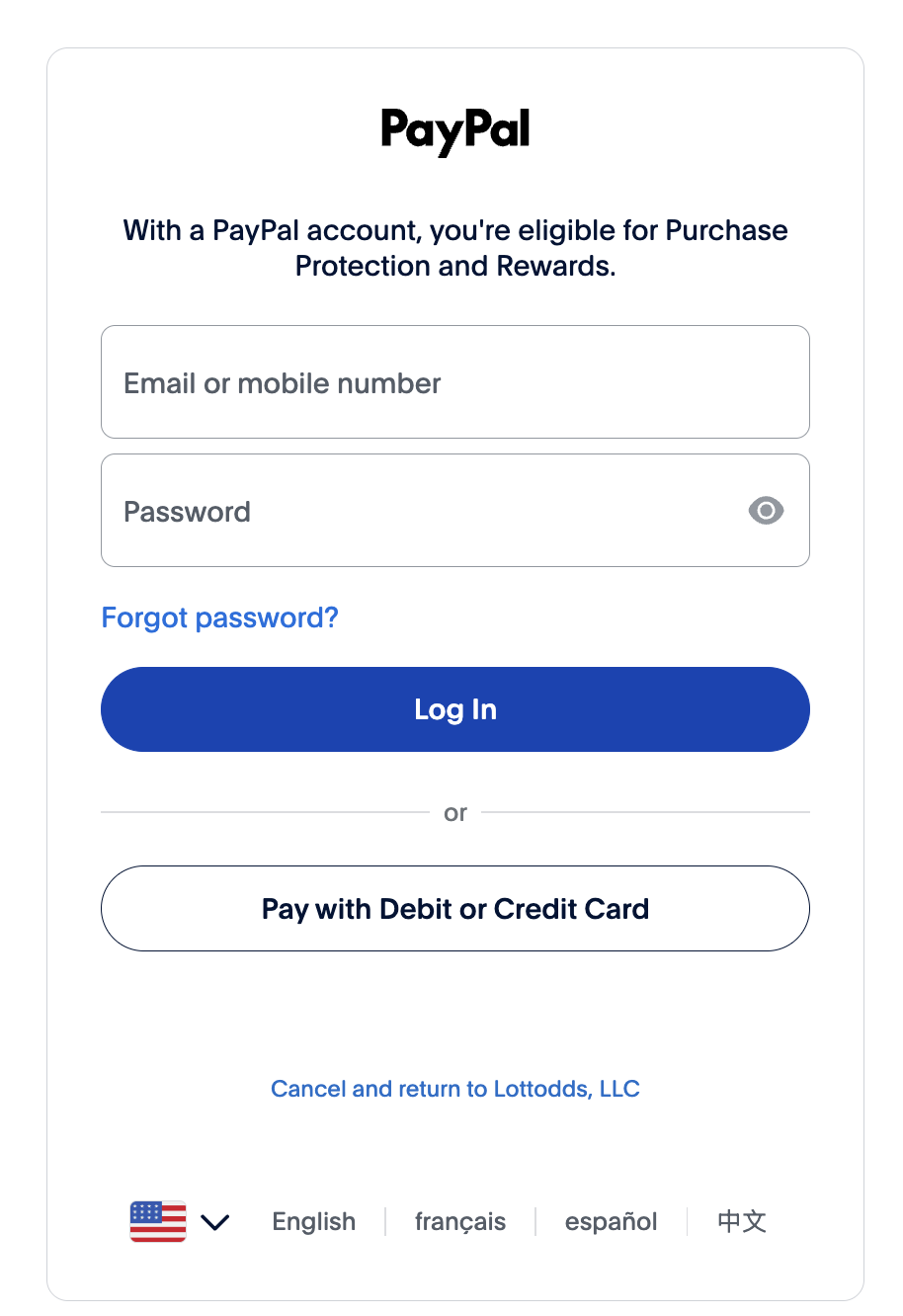Screen dimensions: 903x1316
Task: Submit the form with the blue Log In button
Action: click(x=455, y=709)
